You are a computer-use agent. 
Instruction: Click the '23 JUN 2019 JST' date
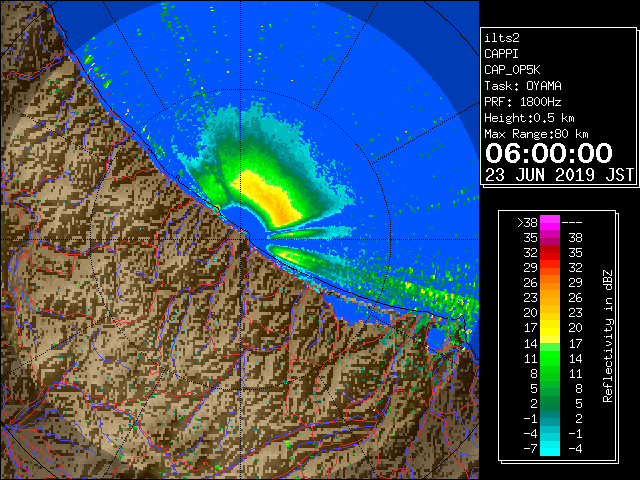tap(559, 176)
